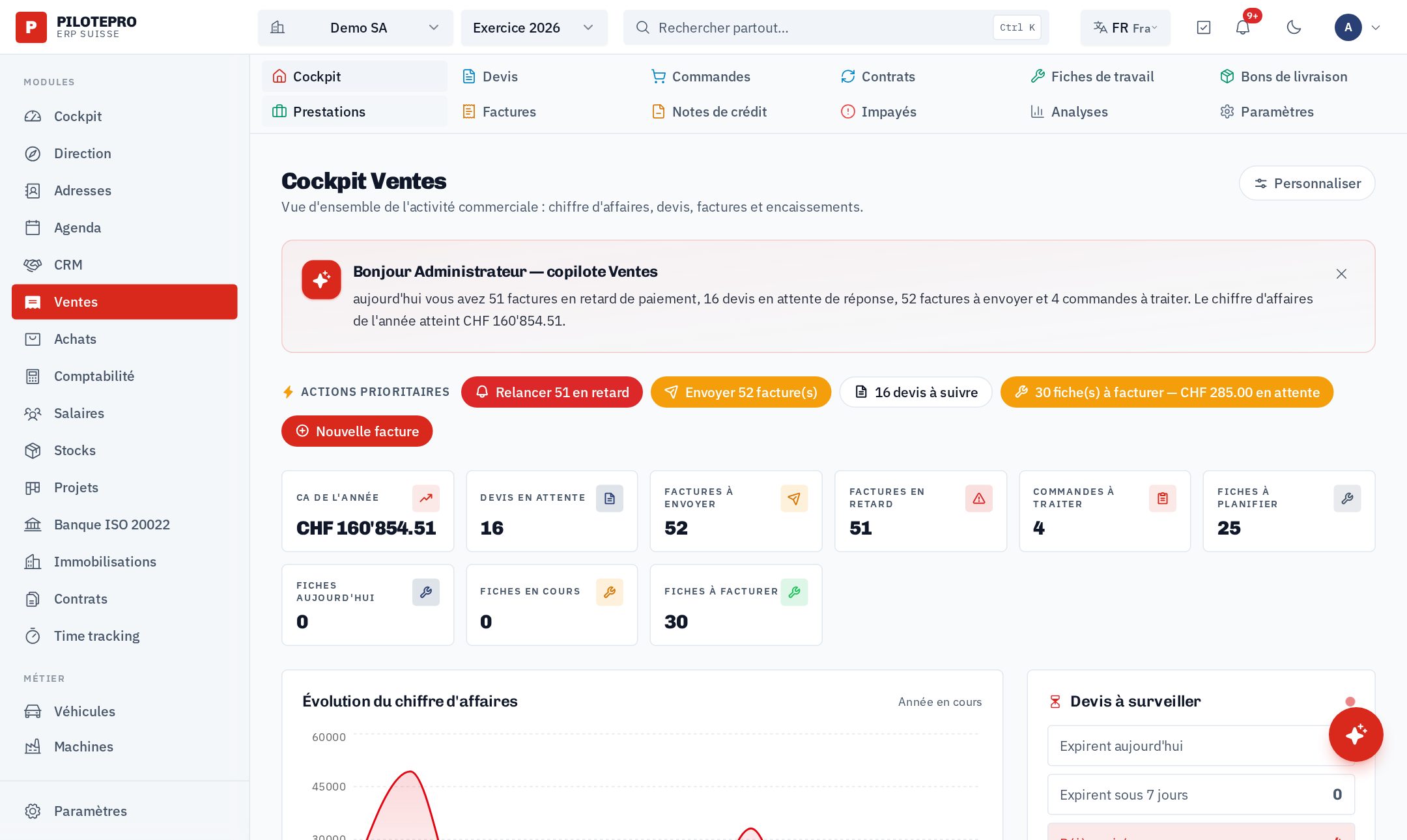This screenshot has height=840, width=1407.
Task: Open Machines under Métier
Action: click(124, 747)
